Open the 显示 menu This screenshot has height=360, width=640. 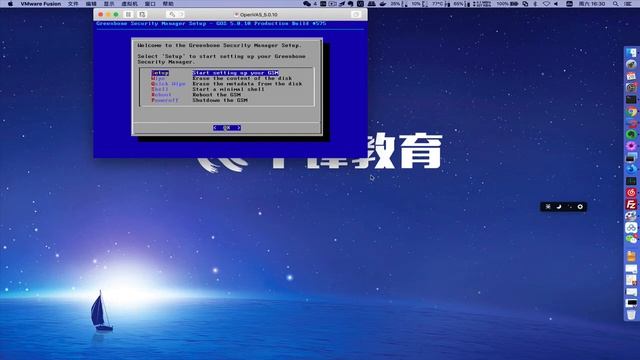pos(109,4)
